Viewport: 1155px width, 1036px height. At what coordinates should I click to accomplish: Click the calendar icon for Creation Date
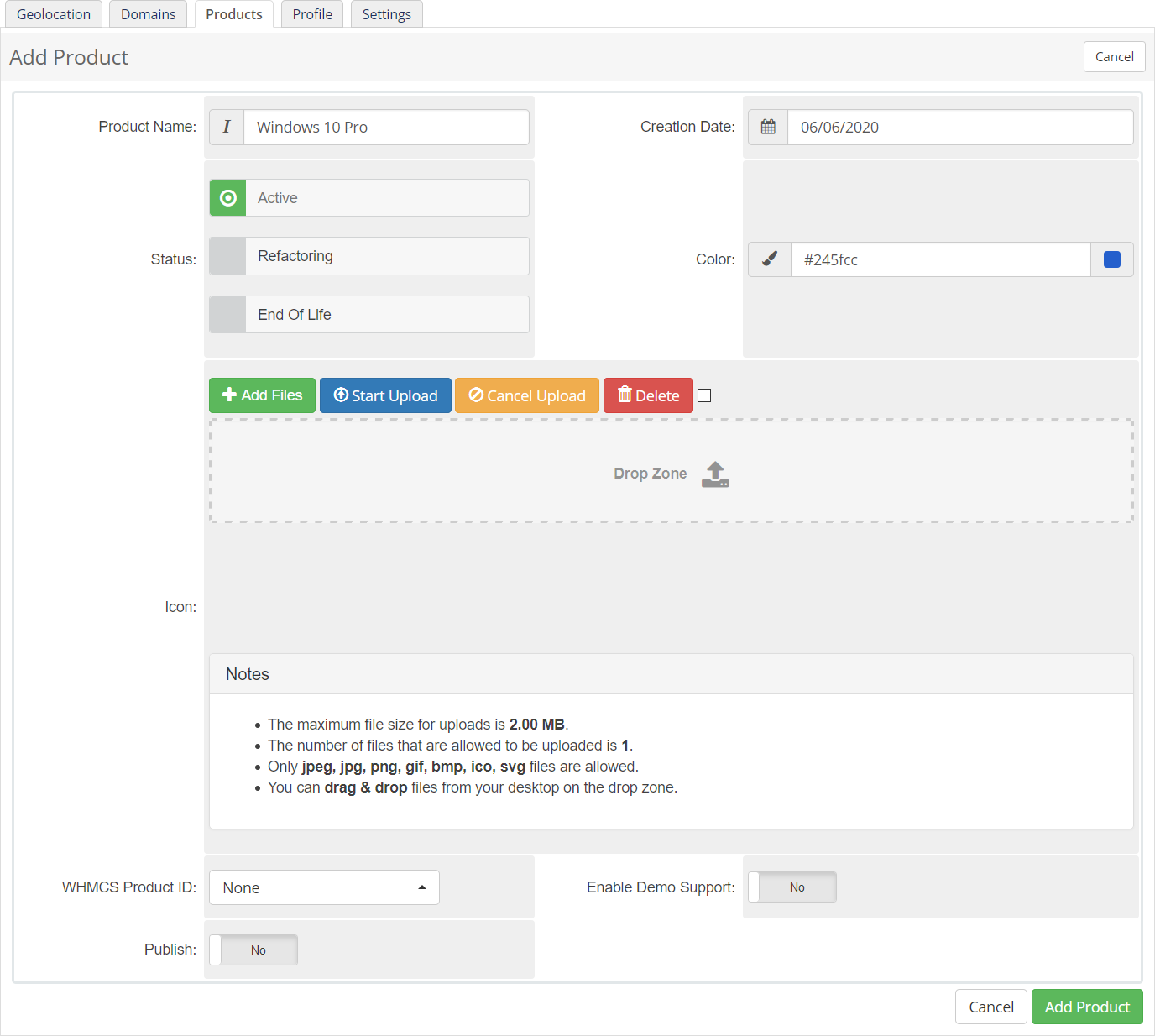tap(768, 127)
